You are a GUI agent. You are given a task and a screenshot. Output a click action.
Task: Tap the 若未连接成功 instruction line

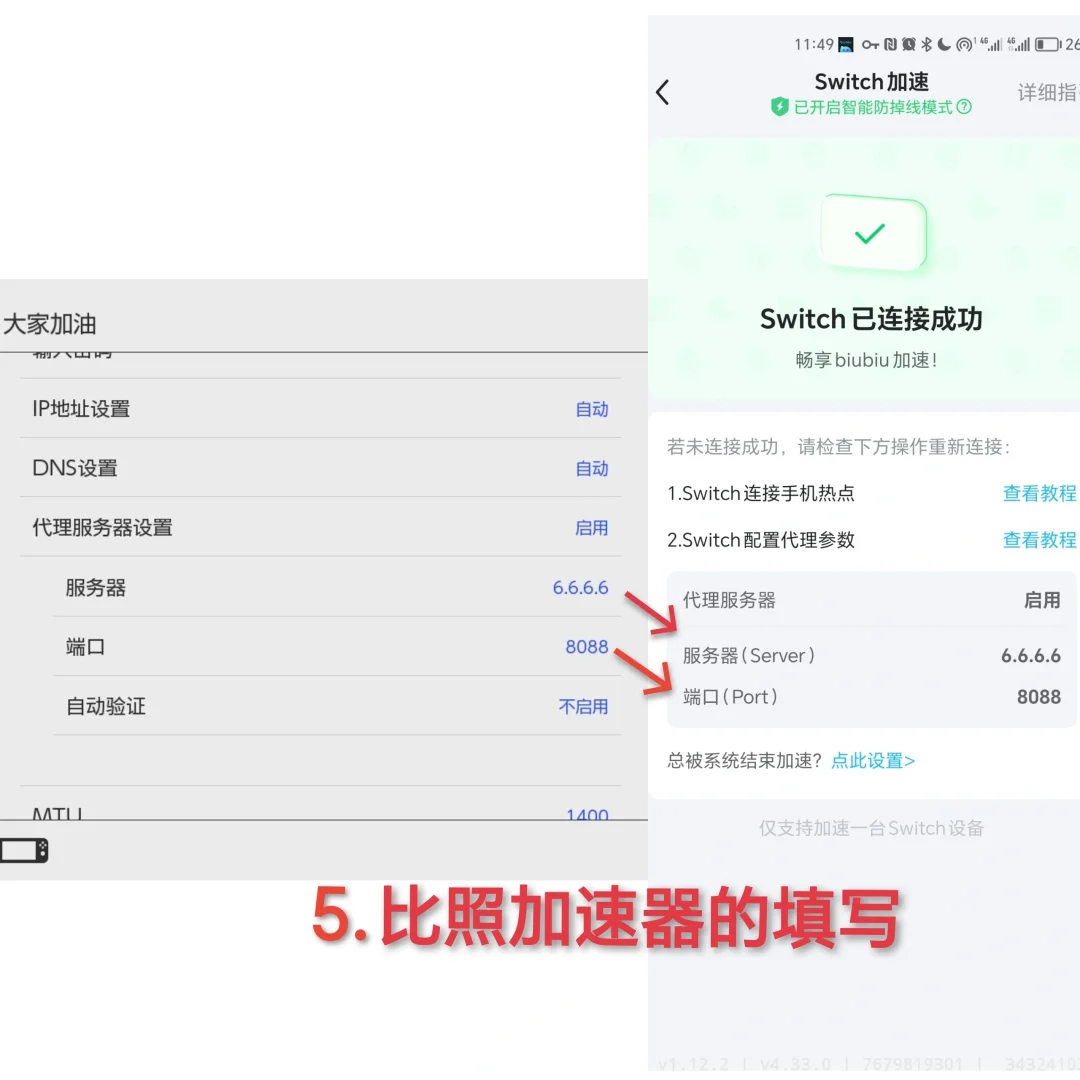click(838, 447)
